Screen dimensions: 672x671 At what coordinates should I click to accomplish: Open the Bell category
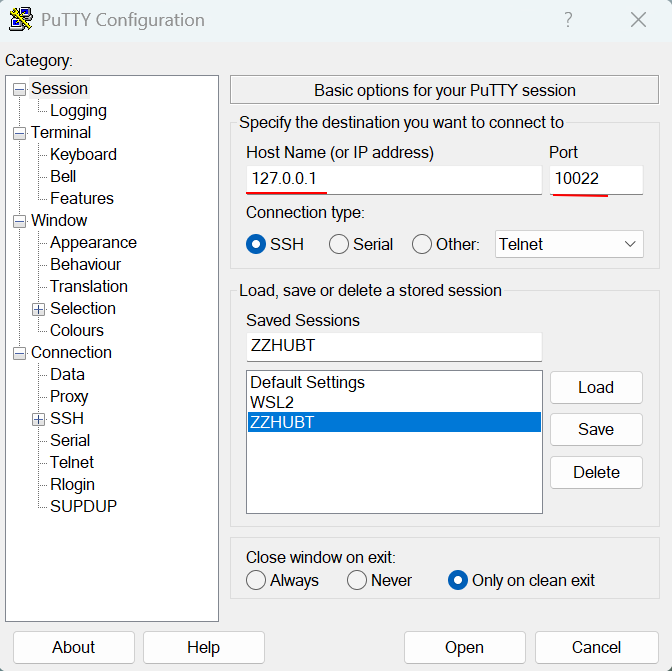[63, 176]
